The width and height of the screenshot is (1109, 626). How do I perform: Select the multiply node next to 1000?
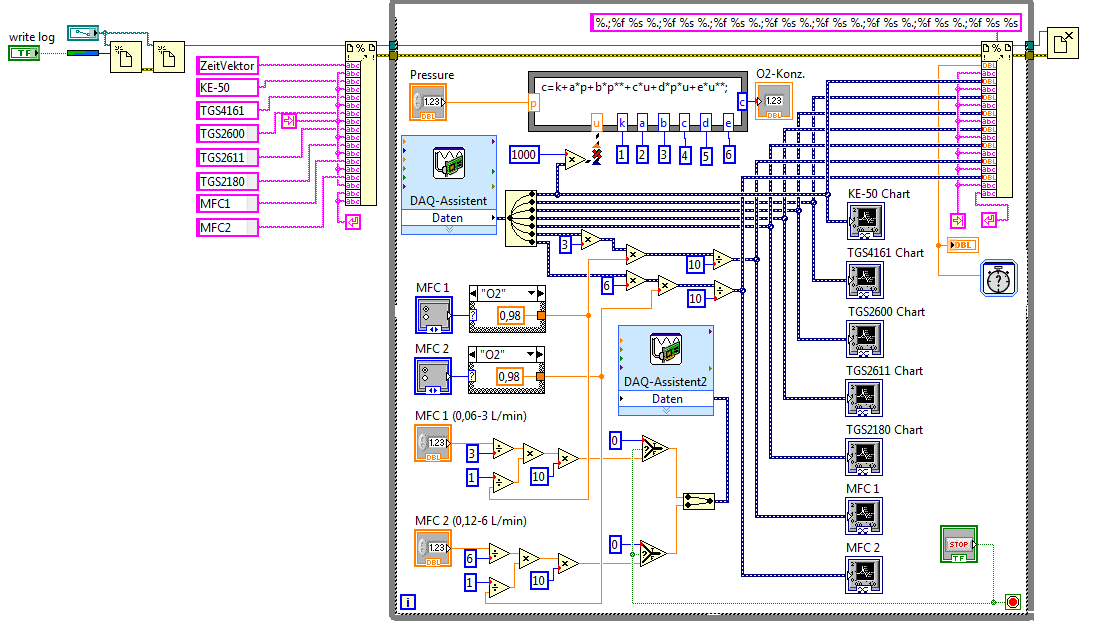pyautogui.click(x=575, y=160)
